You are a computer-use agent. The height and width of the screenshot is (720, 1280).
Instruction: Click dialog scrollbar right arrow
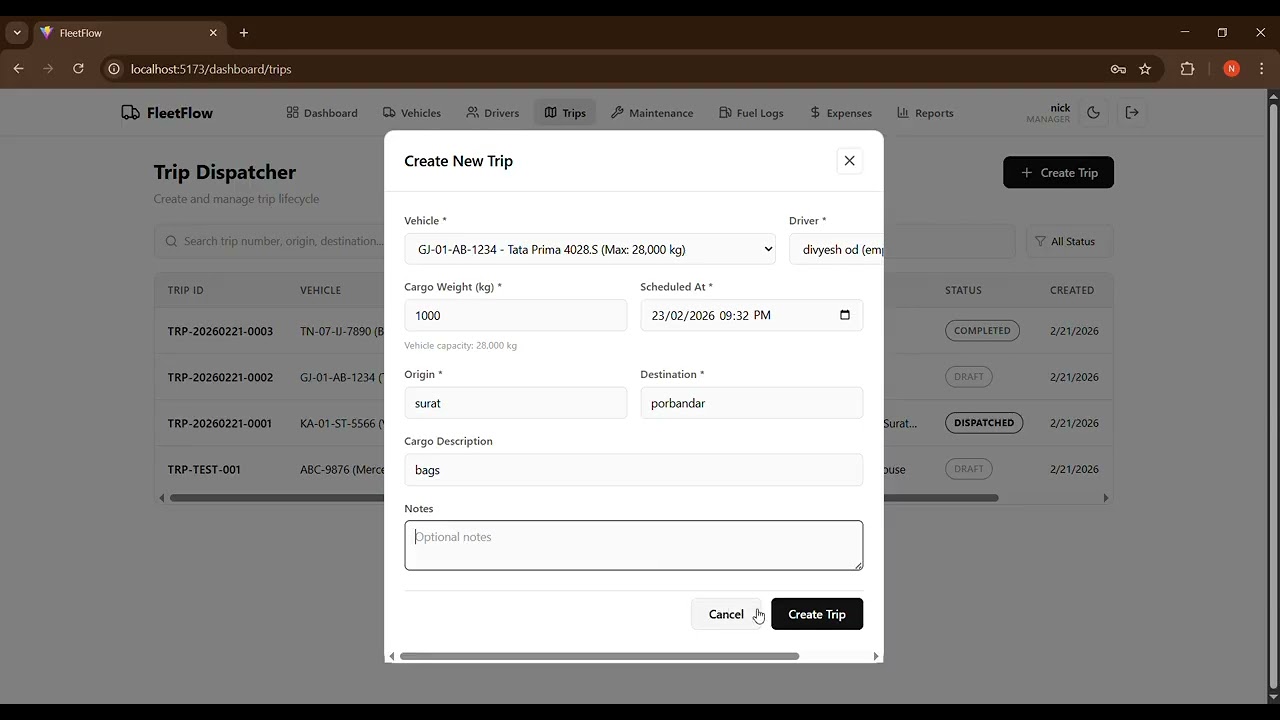point(876,656)
